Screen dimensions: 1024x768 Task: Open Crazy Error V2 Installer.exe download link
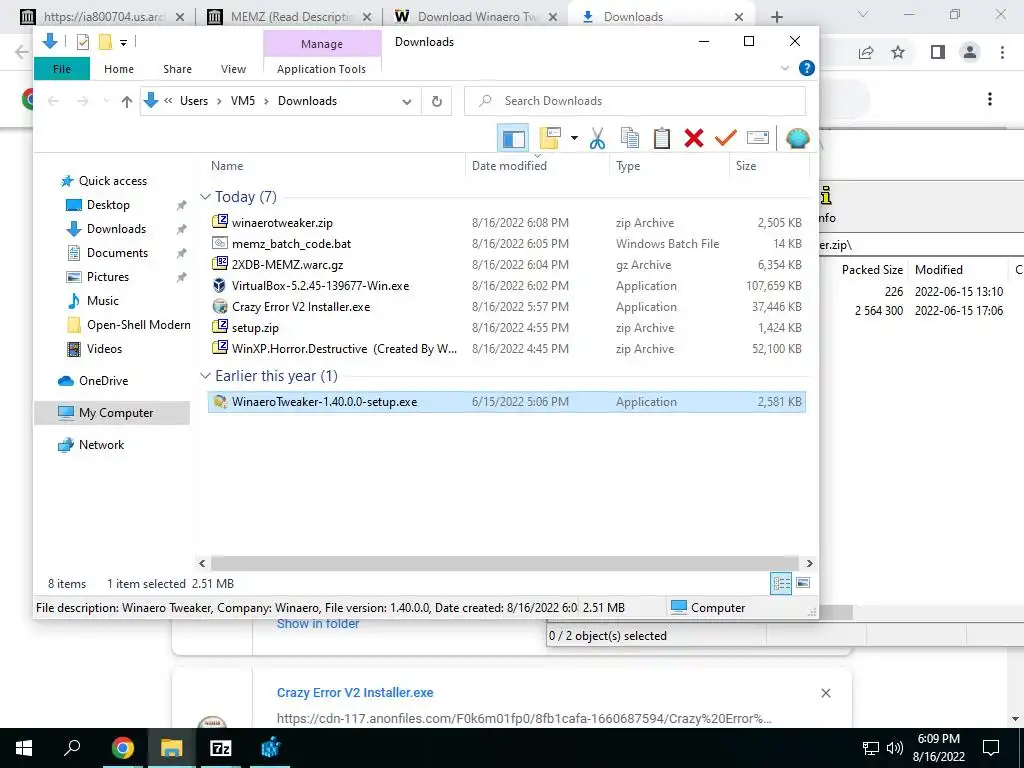pyautogui.click(x=355, y=692)
